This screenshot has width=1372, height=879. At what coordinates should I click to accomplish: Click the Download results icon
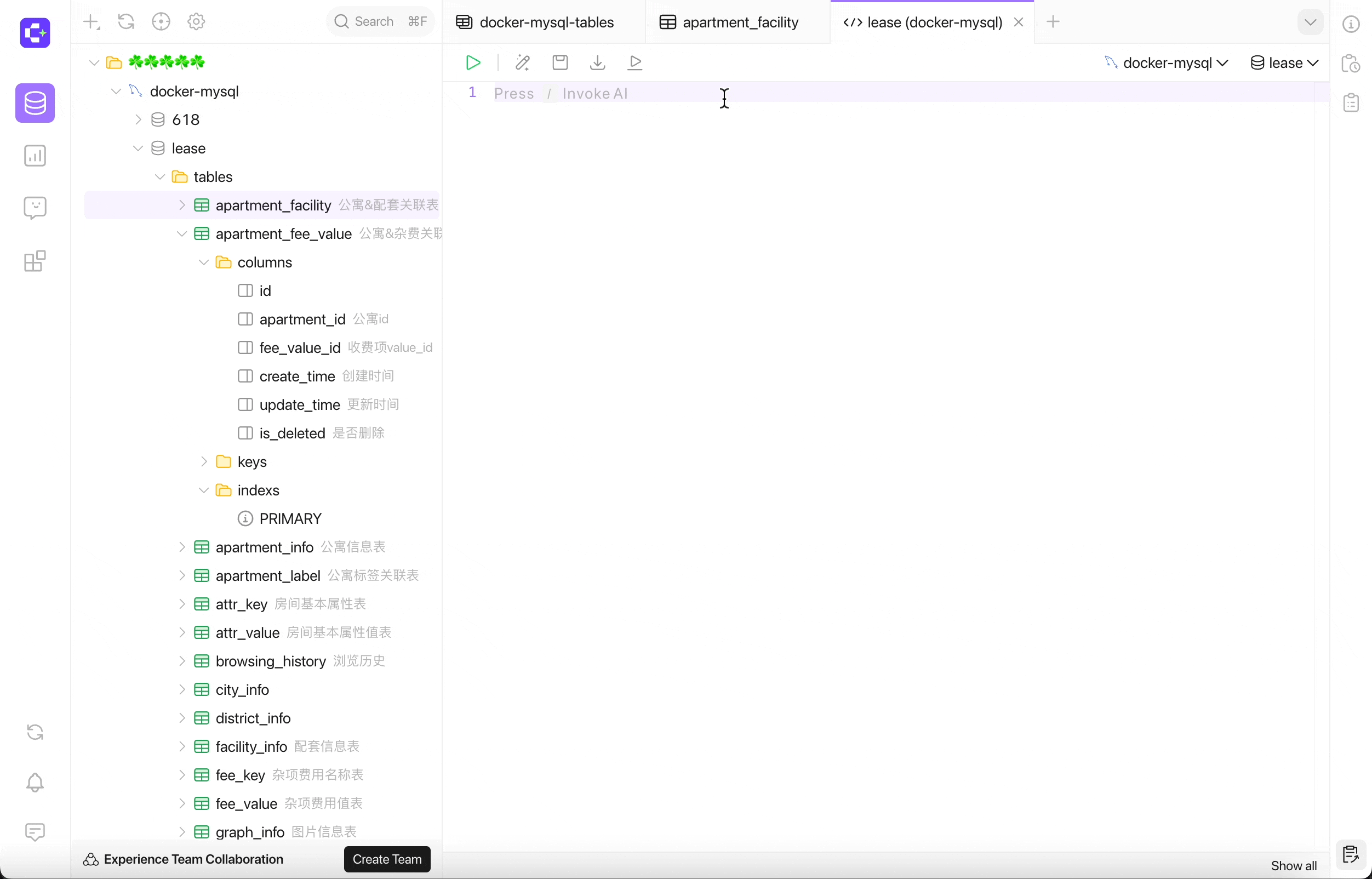598,63
